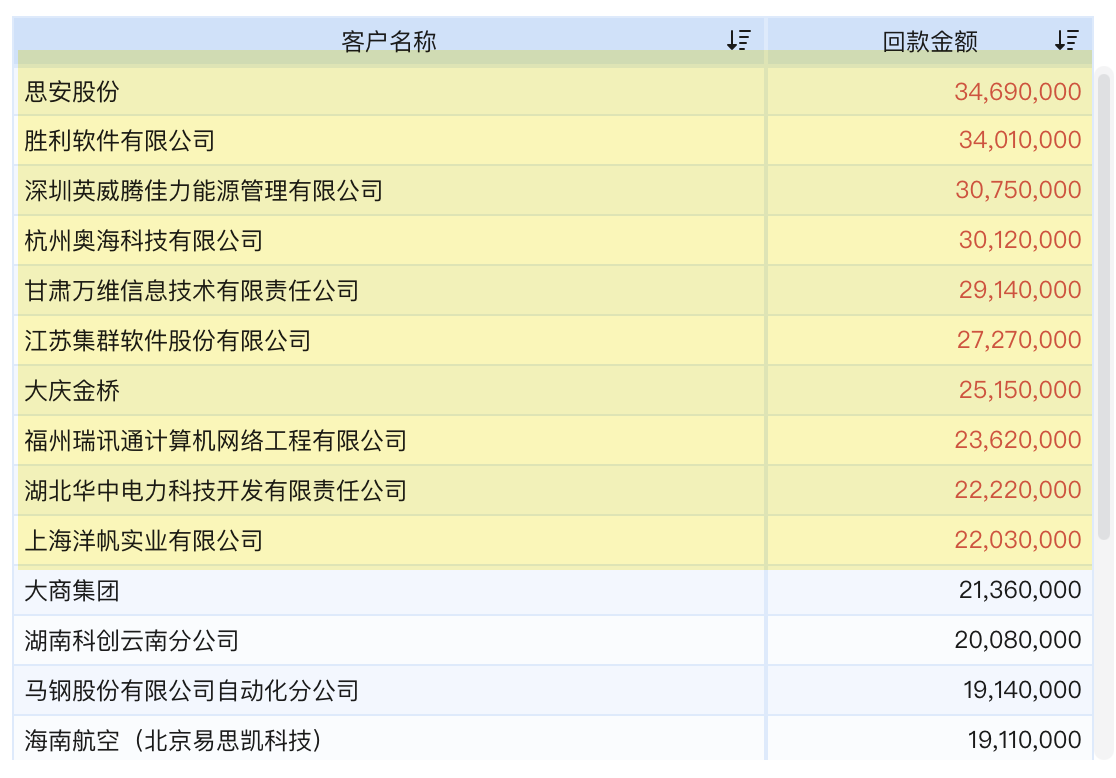Select 马钢股份有限公司自动化分公司 customer cell

point(389,690)
